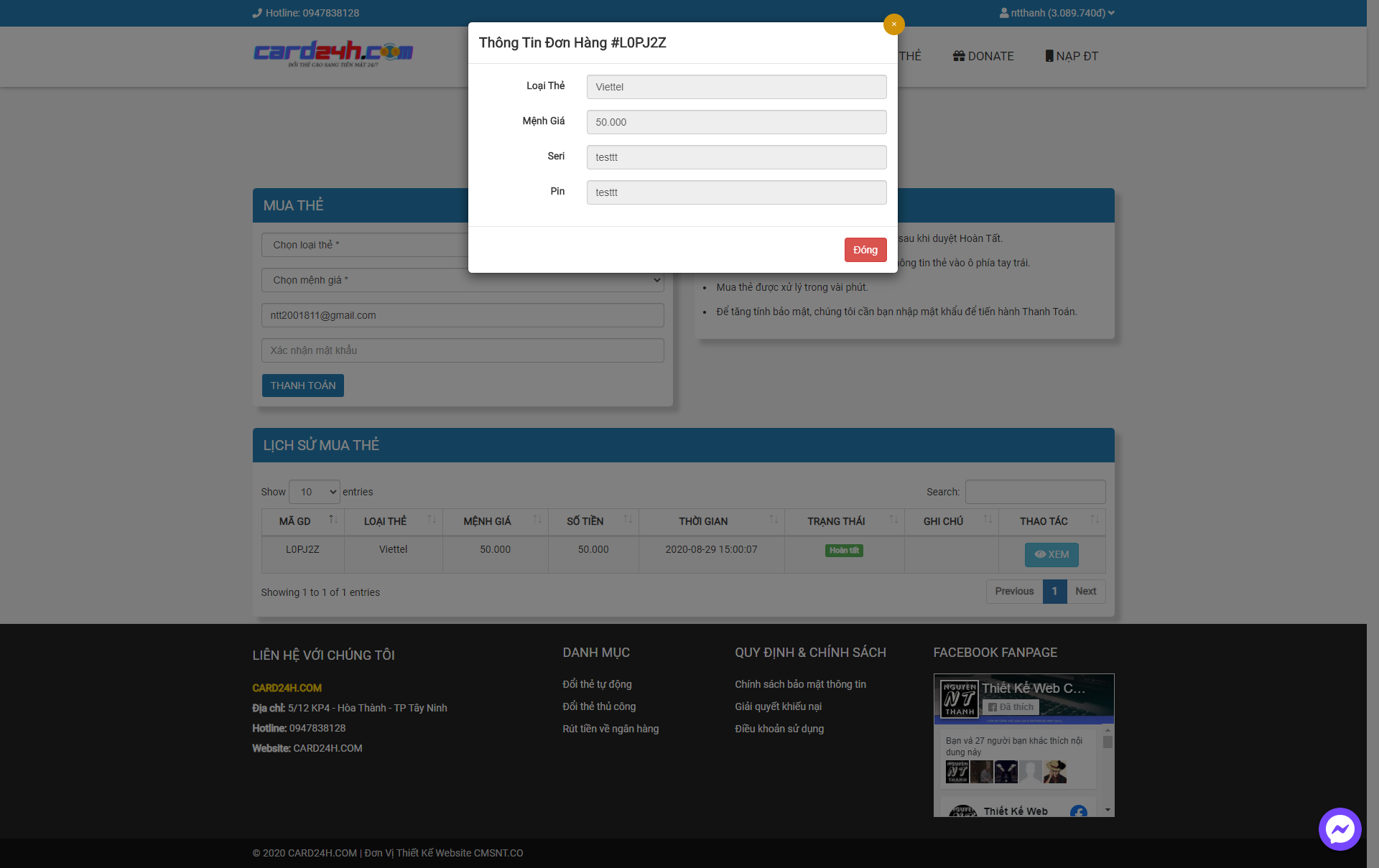Go to Next page in pagination
1379x868 pixels.
pyautogui.click(x=1085, y=591)
